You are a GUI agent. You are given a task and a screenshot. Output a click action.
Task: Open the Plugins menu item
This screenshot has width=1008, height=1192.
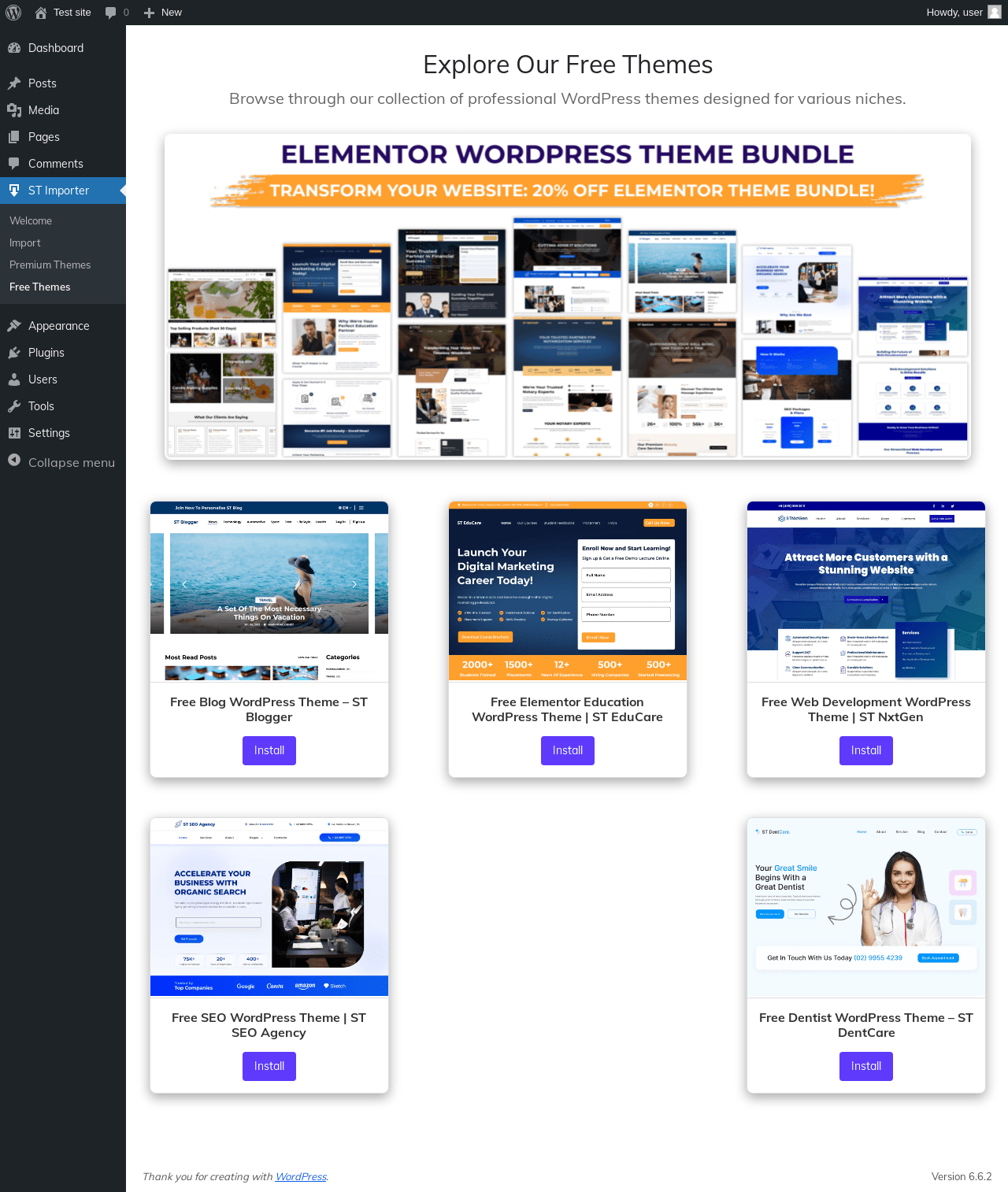(63, 353)
